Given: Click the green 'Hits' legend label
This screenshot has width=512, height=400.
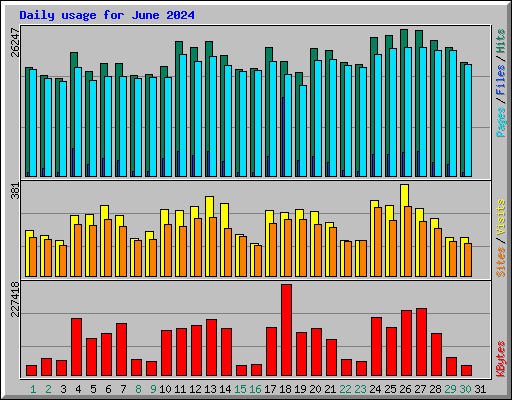Looking at the screenshot, I should [x=501, y=41].
